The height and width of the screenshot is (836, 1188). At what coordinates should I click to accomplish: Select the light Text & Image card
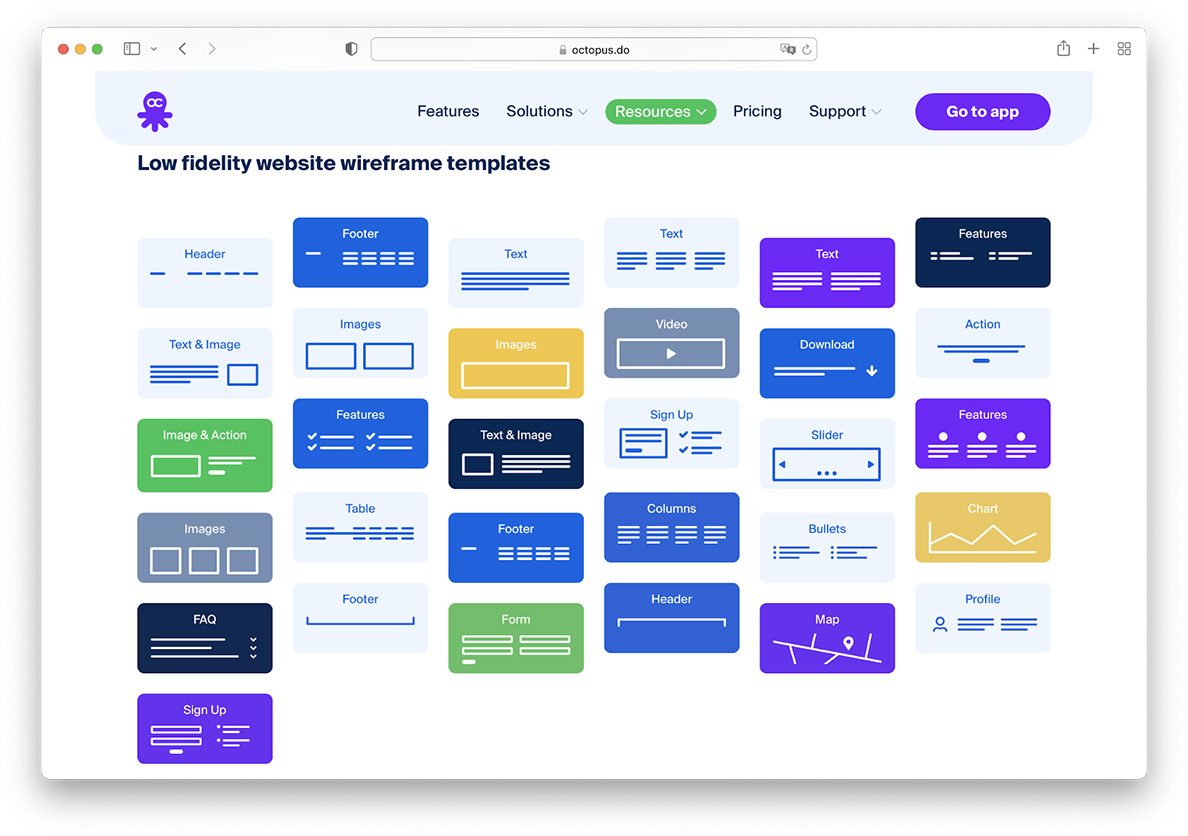pyautogui.click(x=205, y=363)
